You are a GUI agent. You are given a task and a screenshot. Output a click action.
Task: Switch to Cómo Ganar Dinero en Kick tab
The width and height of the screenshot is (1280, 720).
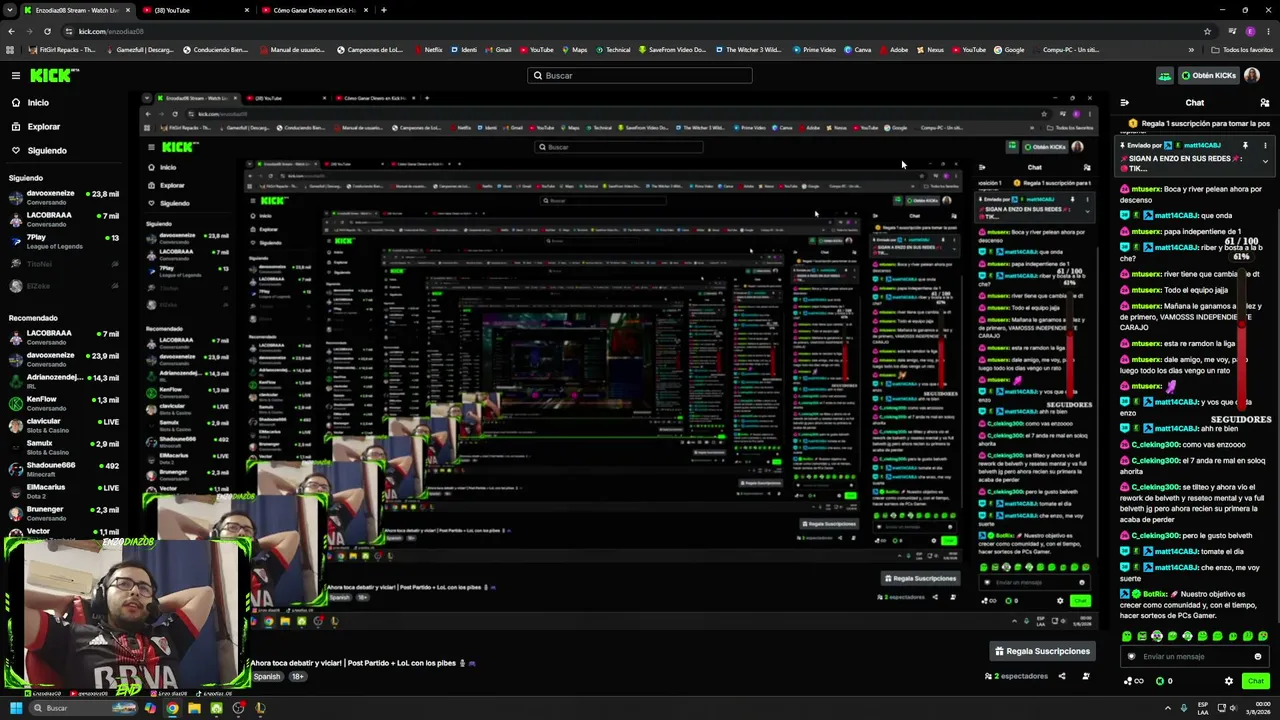pos(313,10)
